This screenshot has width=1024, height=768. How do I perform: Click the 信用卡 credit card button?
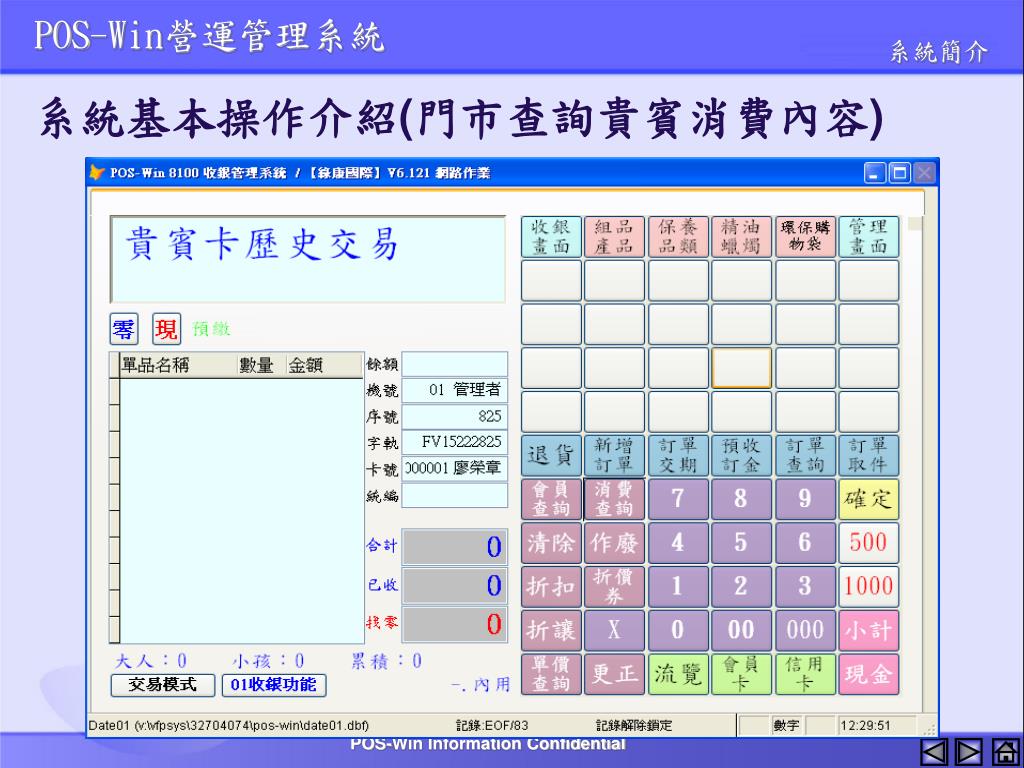point(805,675)
